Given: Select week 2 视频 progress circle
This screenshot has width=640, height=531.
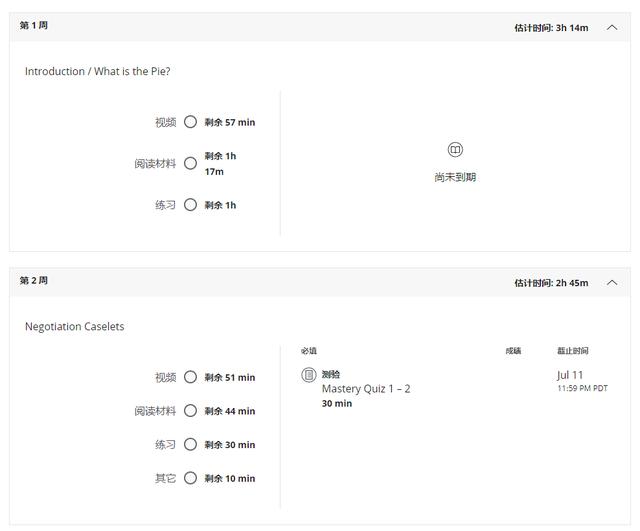Looking at the screenshot, I should (191, 377).
